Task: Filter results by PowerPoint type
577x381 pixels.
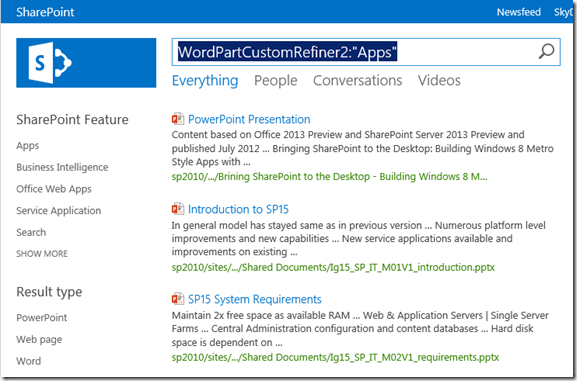Action: pos(42,317)
